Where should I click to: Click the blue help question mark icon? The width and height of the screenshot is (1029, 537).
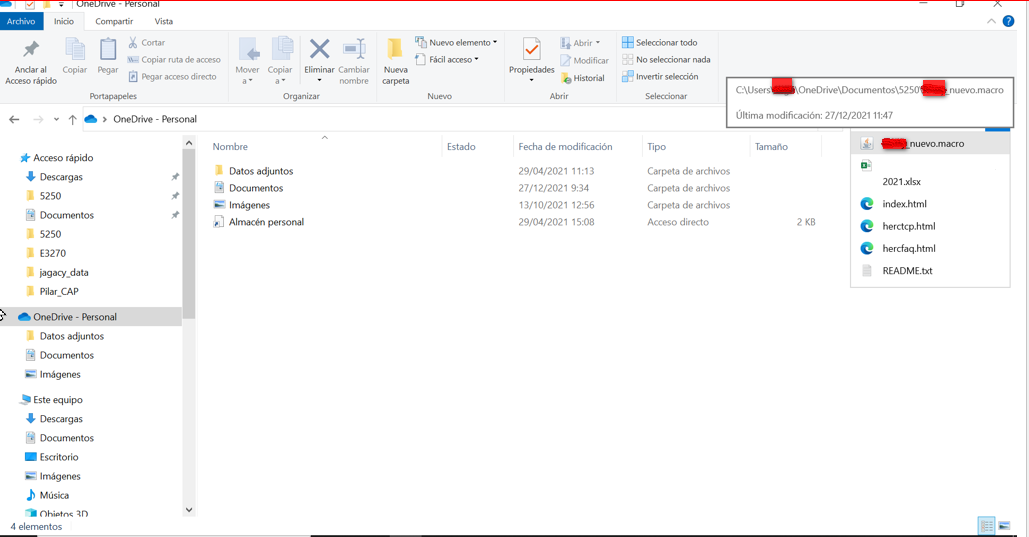pyautogui.click(x=1008, y=21)
